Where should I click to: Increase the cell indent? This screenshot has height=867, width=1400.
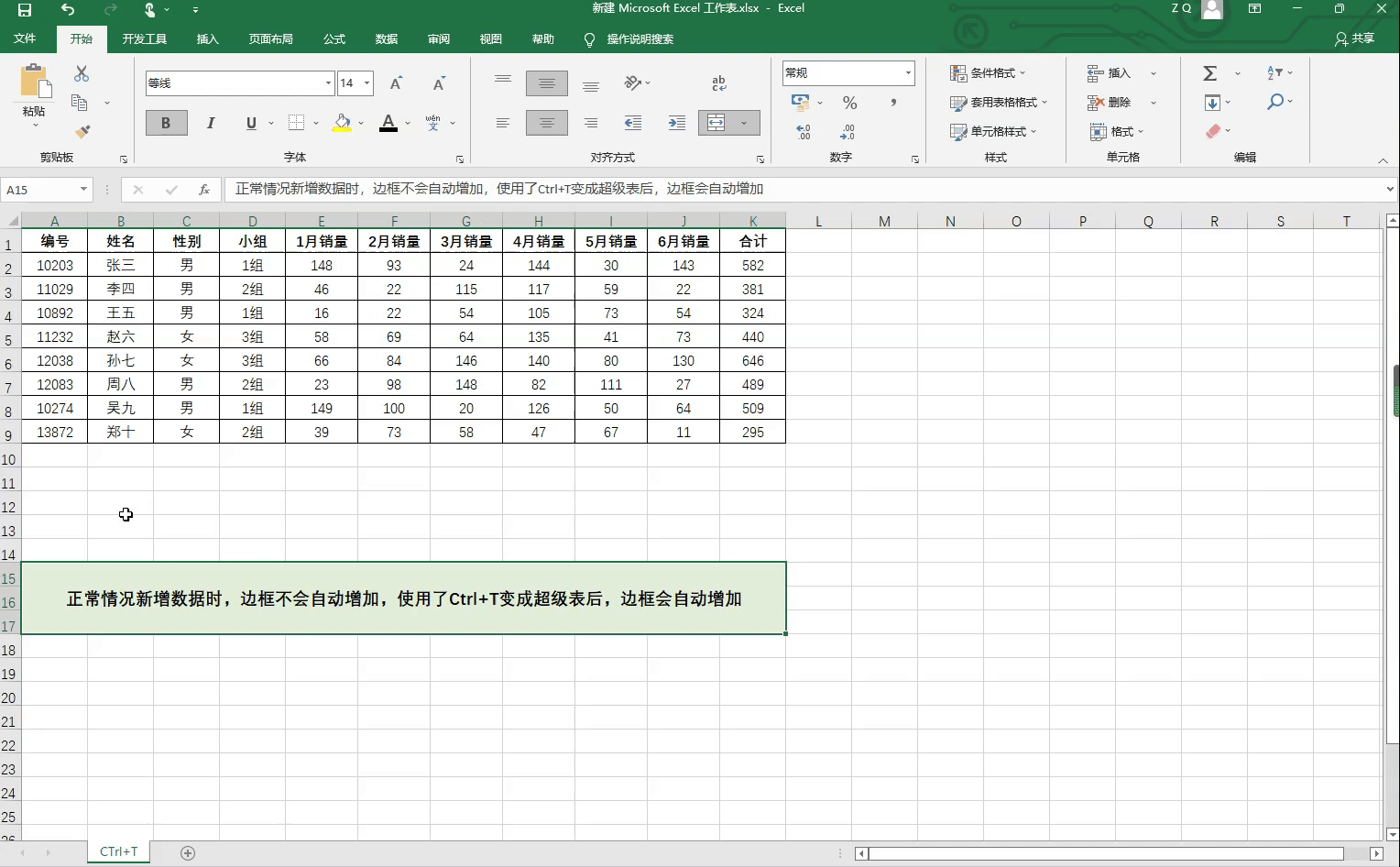[677, 123]
